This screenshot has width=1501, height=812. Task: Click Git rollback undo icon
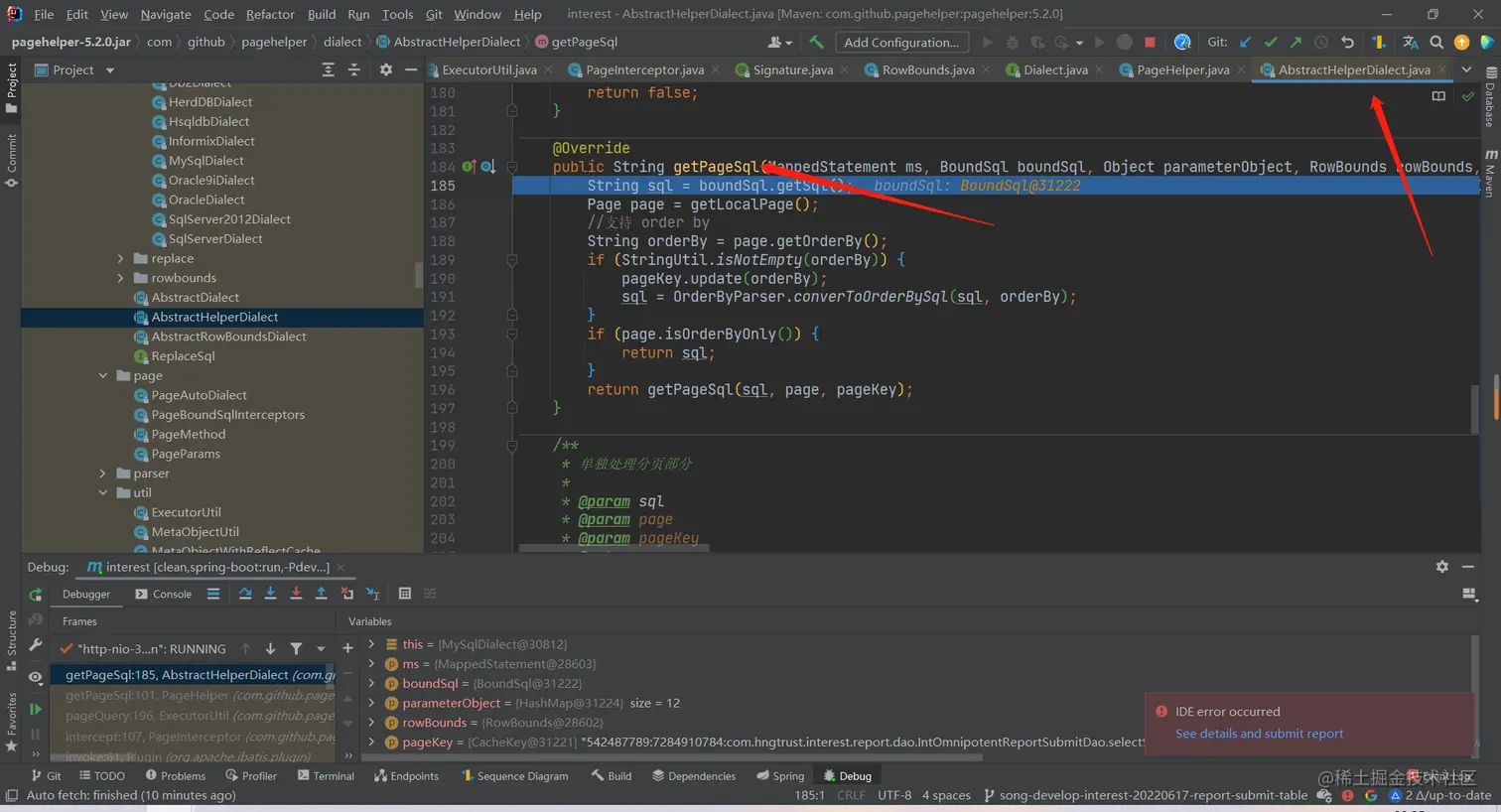point(1347,42)
